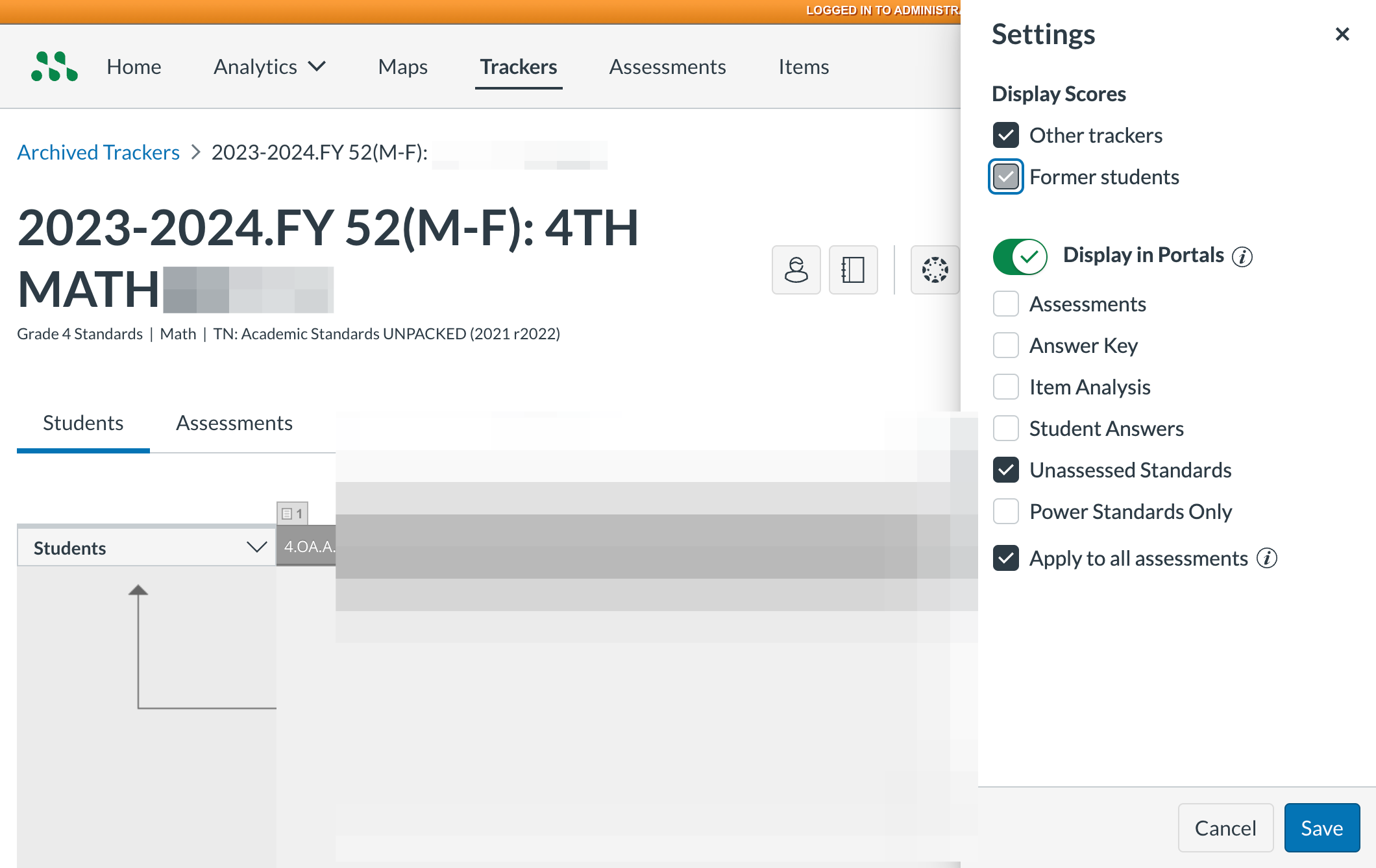Screen dimensions: 1376x868
Task: Uncheck Unassessed Standards checkbox
Action: (x=1006, y=470)
